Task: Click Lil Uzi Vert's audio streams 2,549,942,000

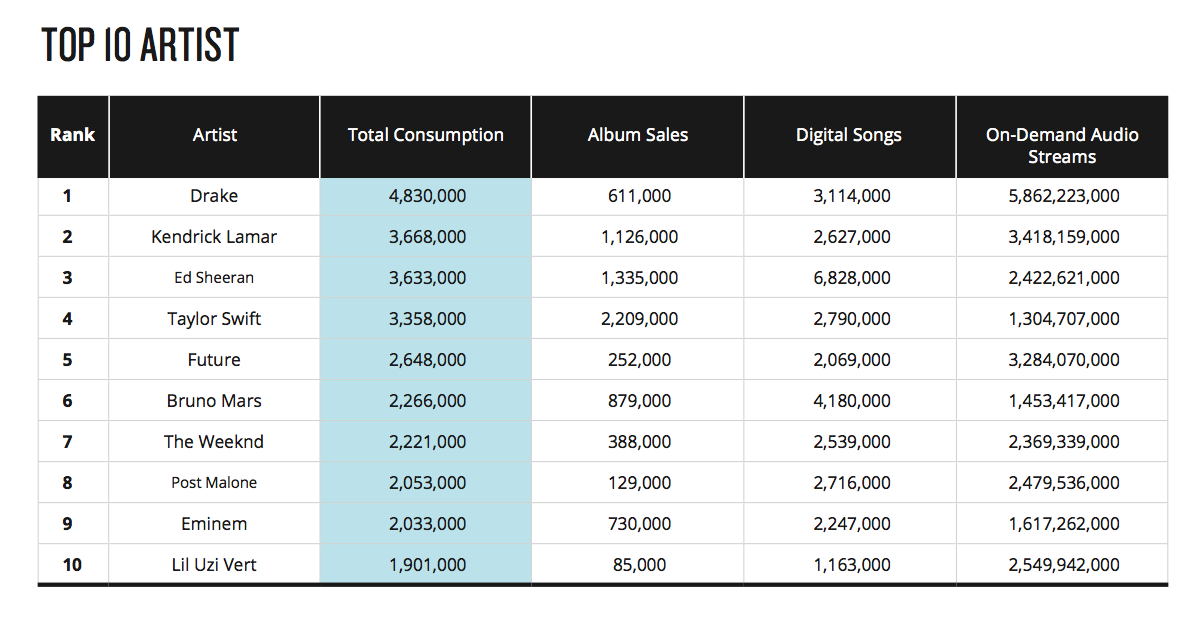Action: tap(1064, 566)
